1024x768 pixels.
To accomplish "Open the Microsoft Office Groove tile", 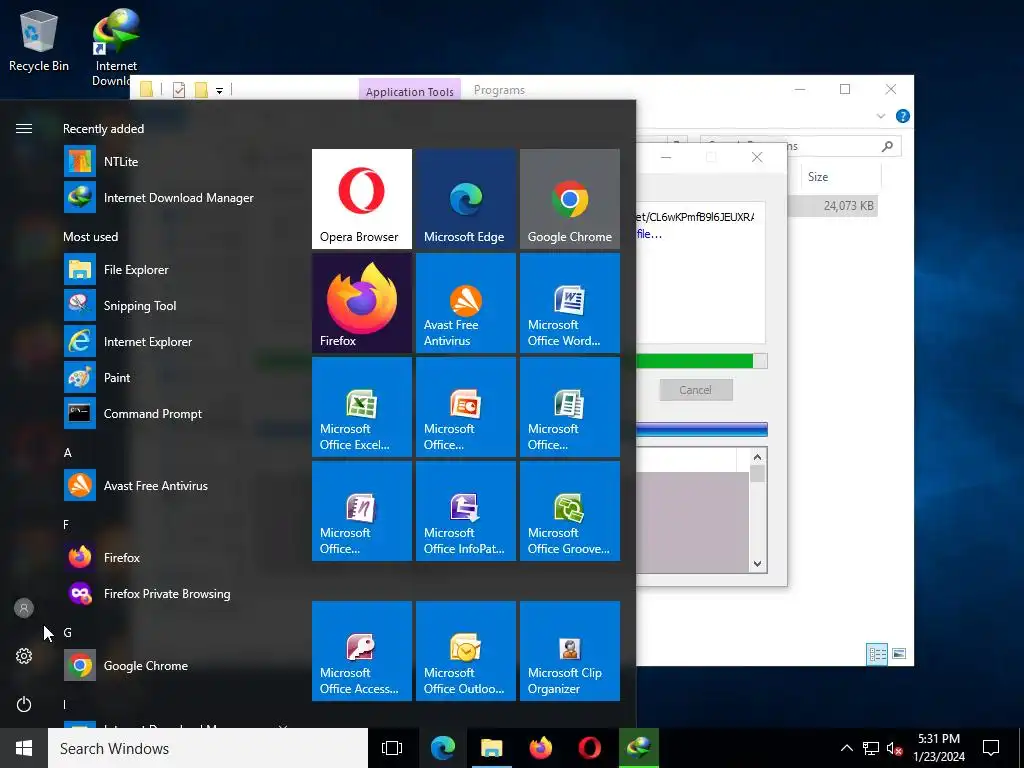I will click(569, 511).
